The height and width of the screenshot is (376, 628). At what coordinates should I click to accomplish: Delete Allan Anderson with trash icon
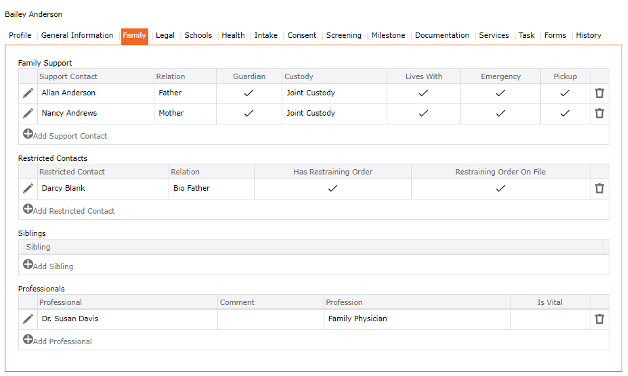click(x=599, y=93)
